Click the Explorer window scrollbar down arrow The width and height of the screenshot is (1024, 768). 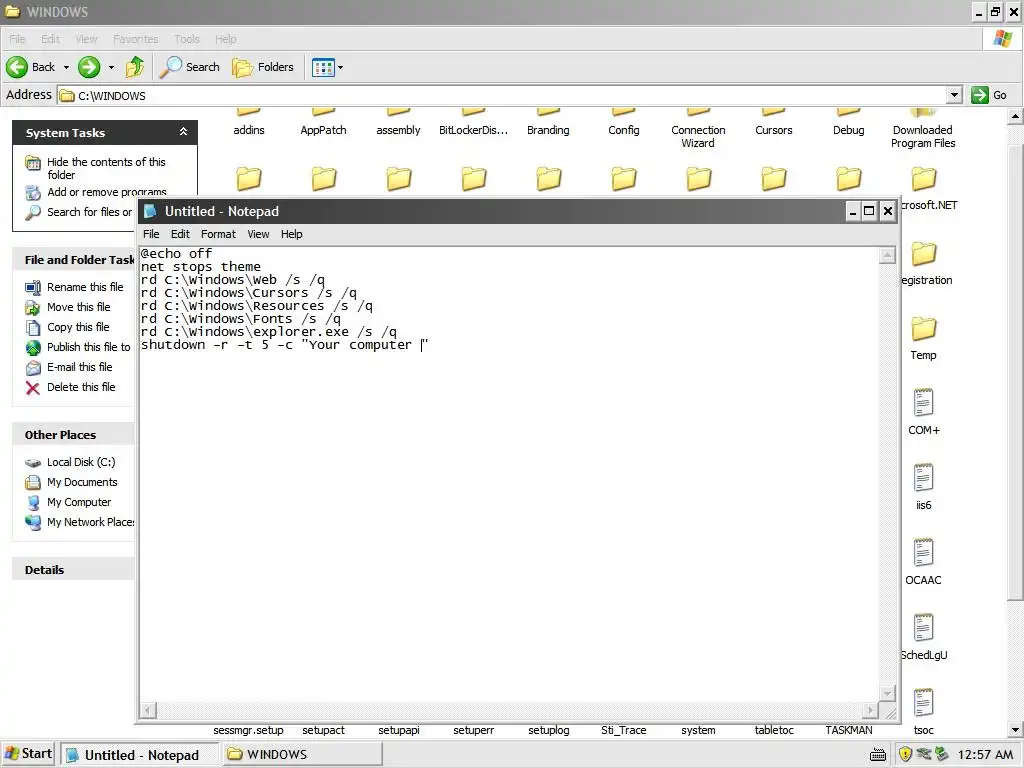1015,730
